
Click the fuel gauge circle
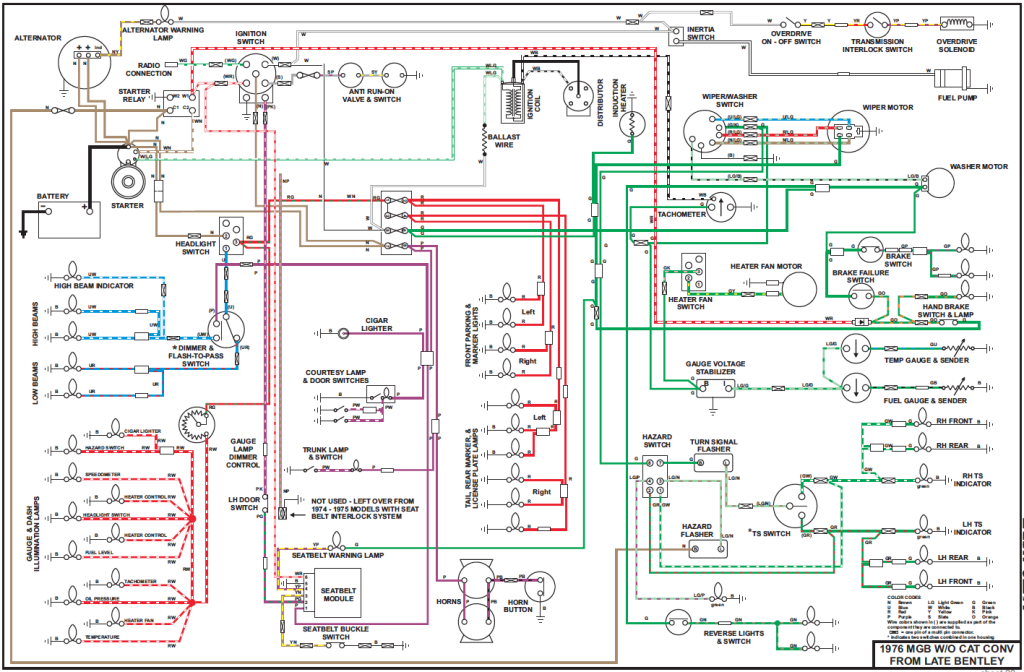(x=856, y=388)
